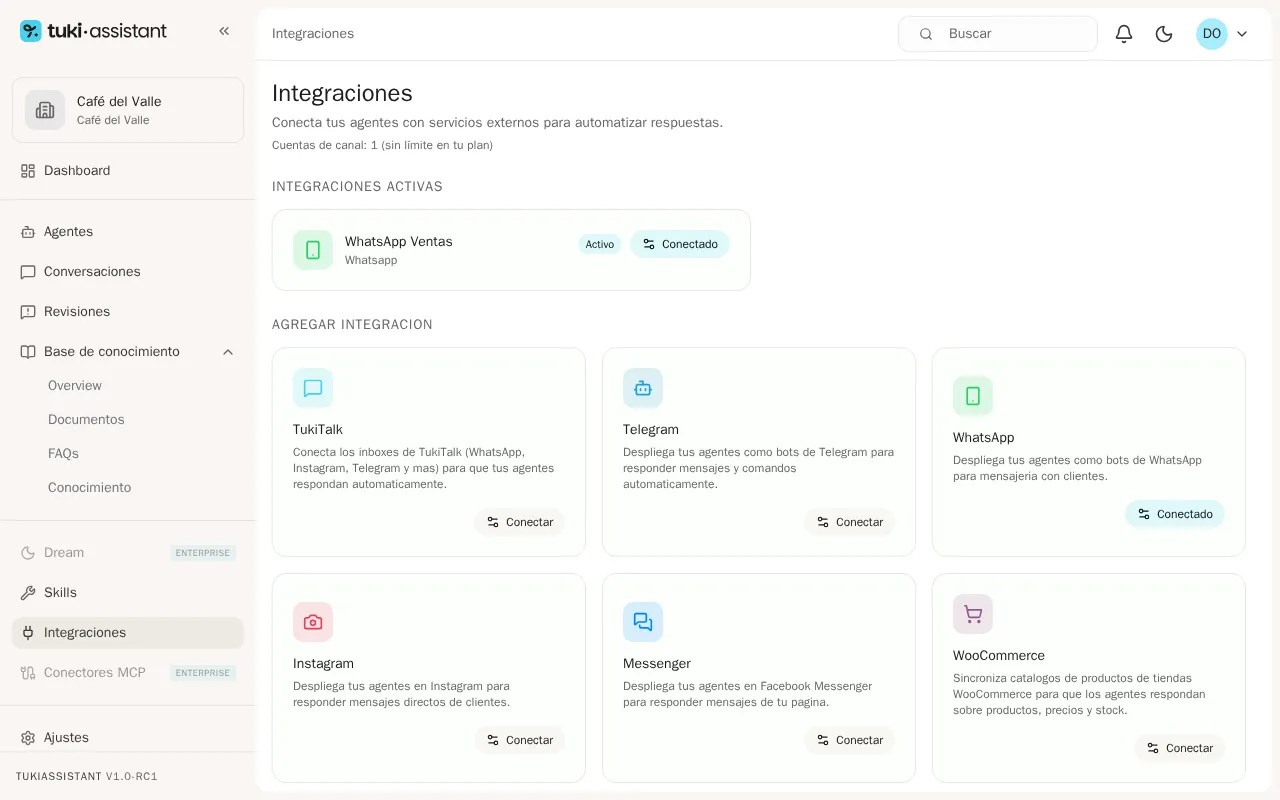The height and width of the screenshot is (800, 1280).
Task: Click the Agentes robot icon
Action: (x=28, y=232)
